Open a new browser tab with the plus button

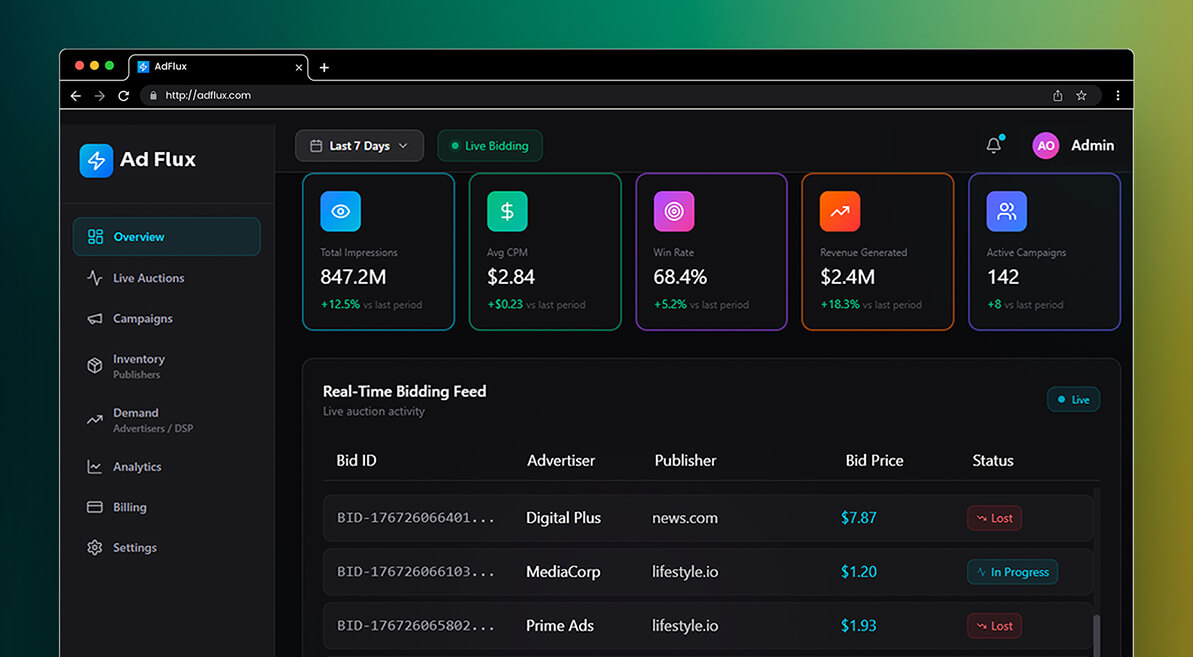click(x=323, y=67)
